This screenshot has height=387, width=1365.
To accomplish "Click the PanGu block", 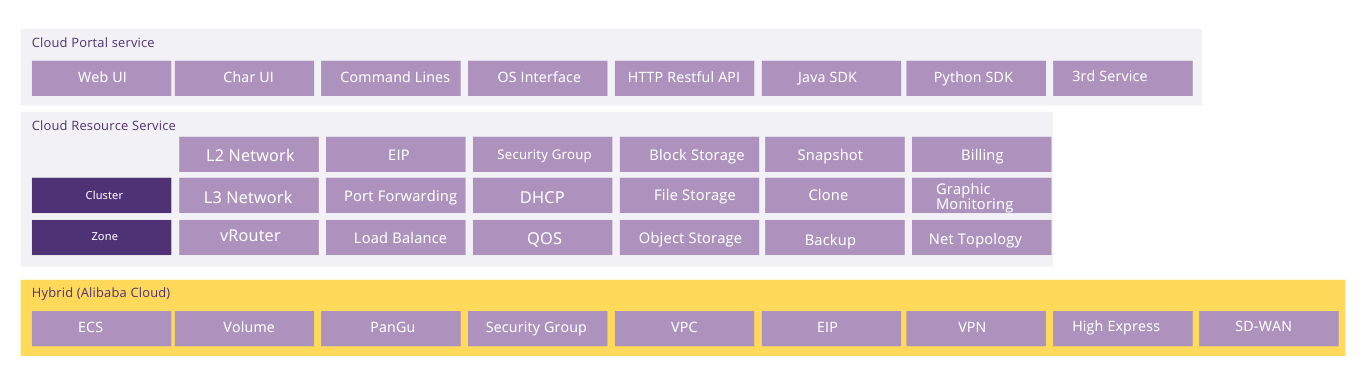I will click(x=391, y=328).
